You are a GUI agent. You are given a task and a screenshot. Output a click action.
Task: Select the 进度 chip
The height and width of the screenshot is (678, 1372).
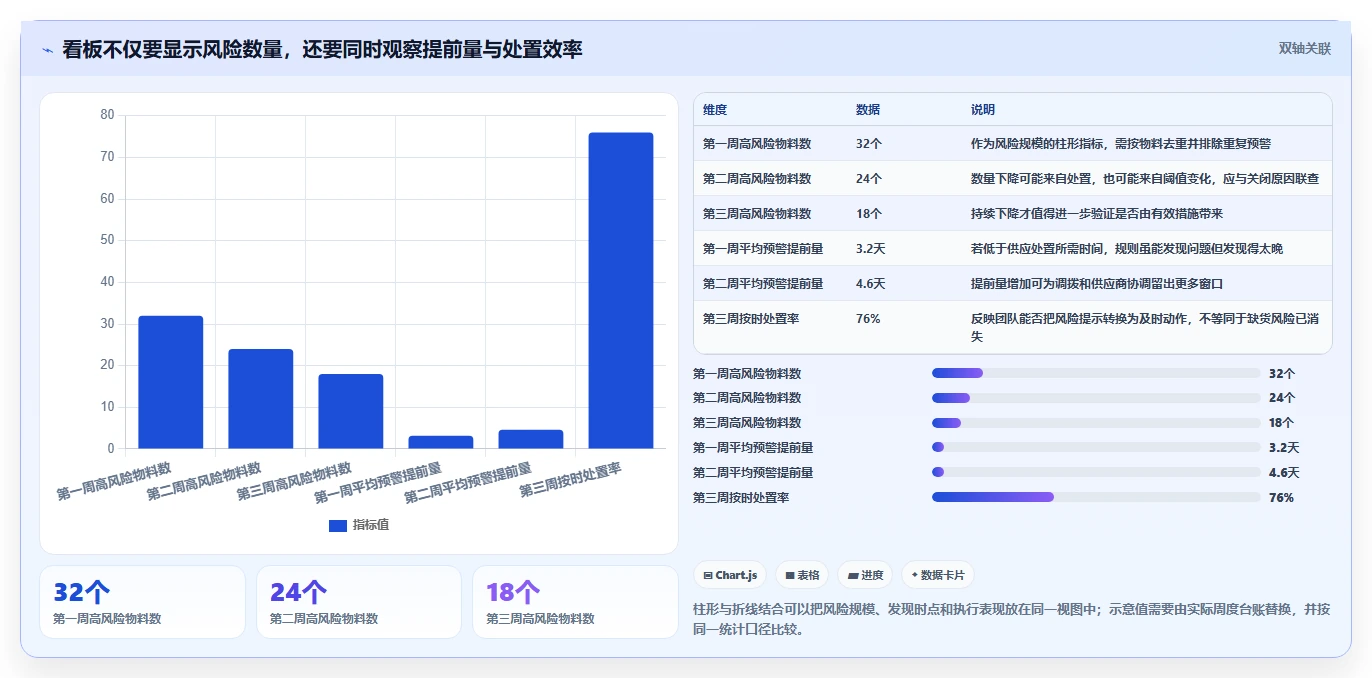[865, 575]
